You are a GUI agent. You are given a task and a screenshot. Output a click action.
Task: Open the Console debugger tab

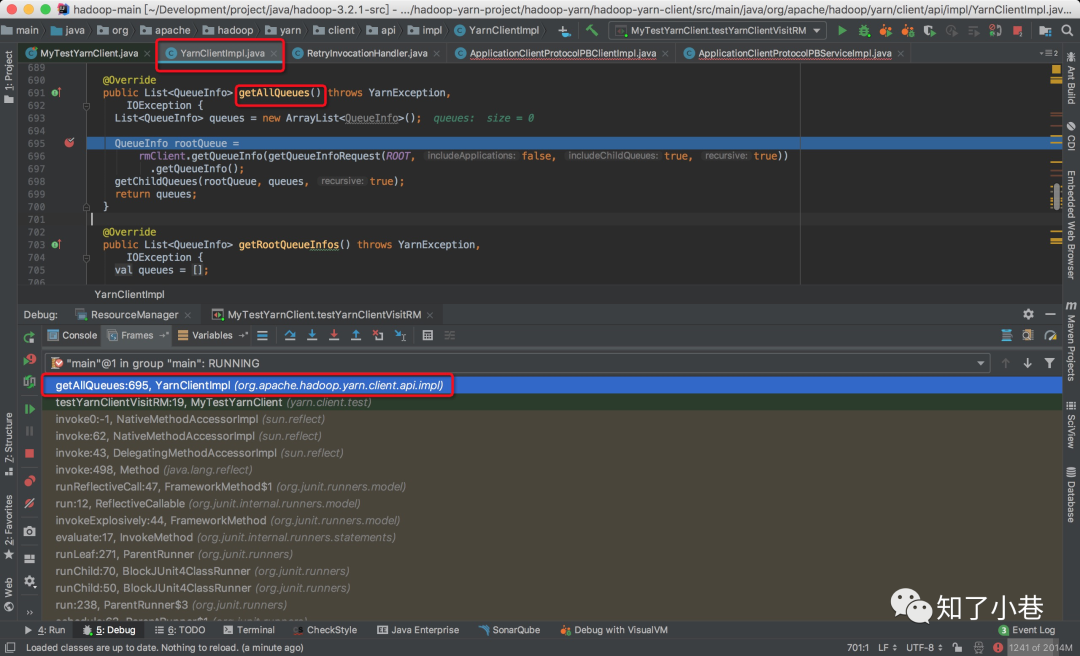72,336
